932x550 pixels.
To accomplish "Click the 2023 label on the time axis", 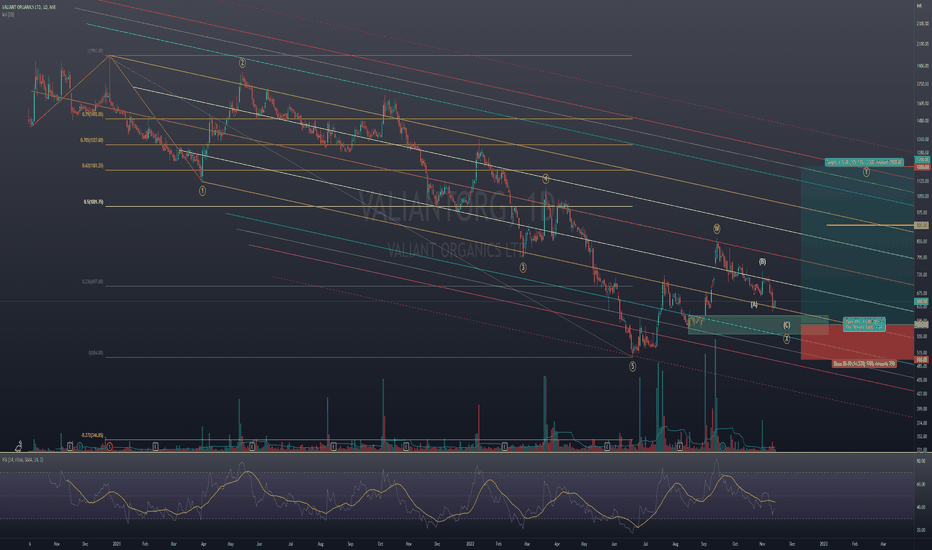I will tap(823, 543).
